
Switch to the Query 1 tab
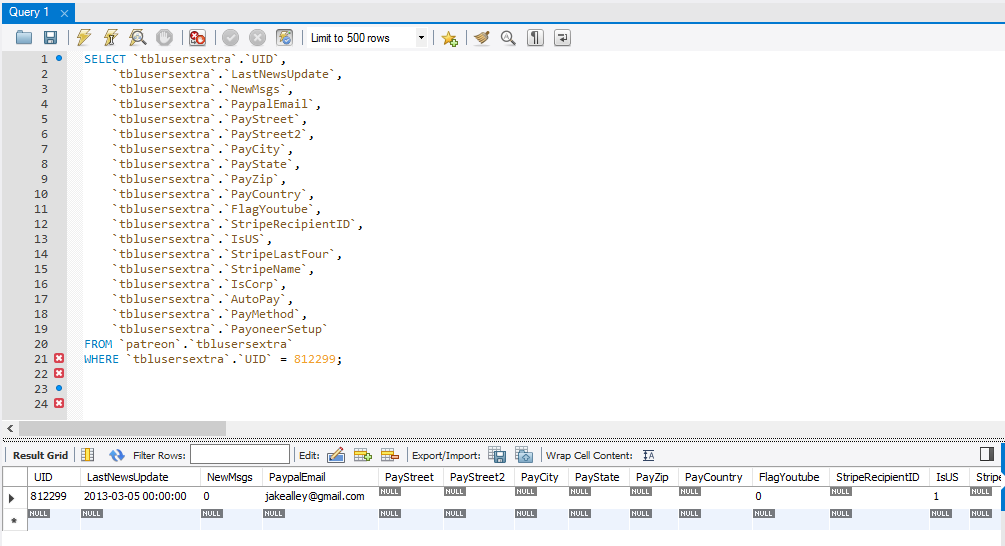coord(29,12)
